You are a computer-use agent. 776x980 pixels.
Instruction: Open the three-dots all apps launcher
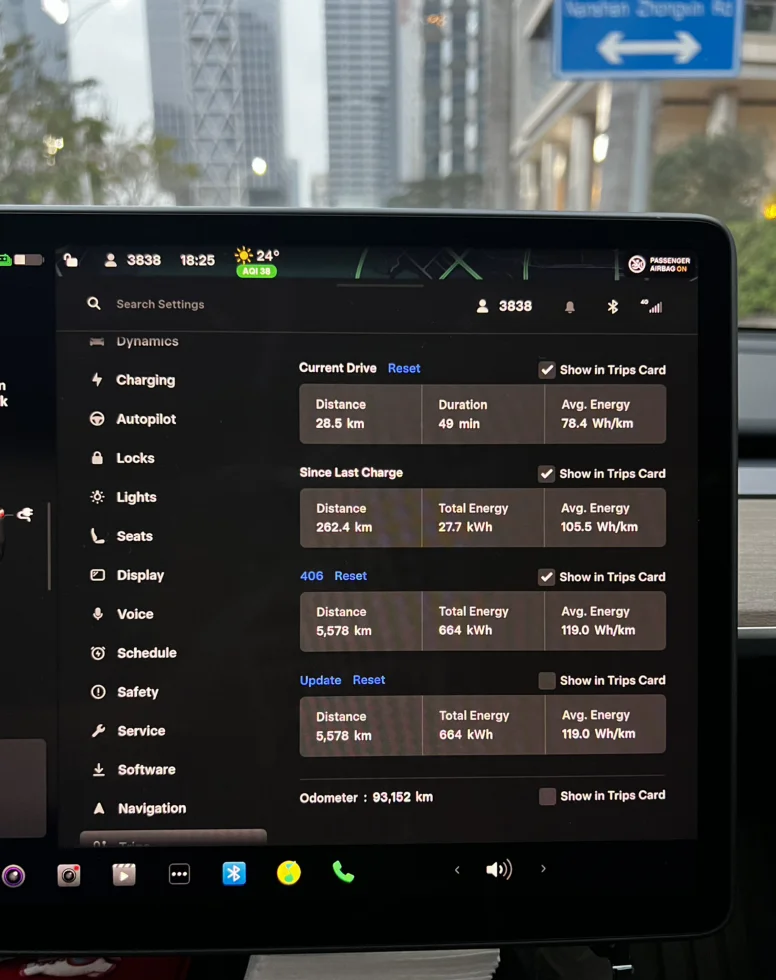(x=179, y=875)
